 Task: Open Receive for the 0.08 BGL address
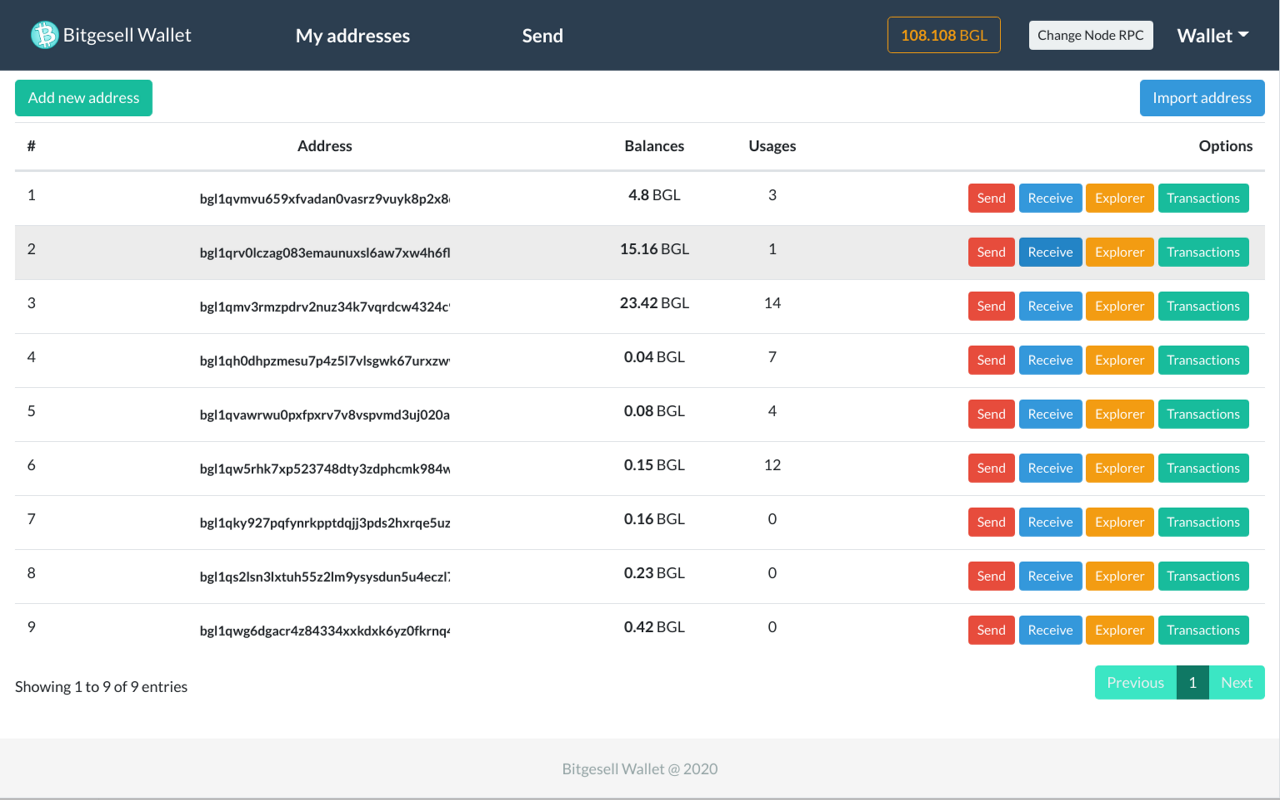(x=1050, y=414)
